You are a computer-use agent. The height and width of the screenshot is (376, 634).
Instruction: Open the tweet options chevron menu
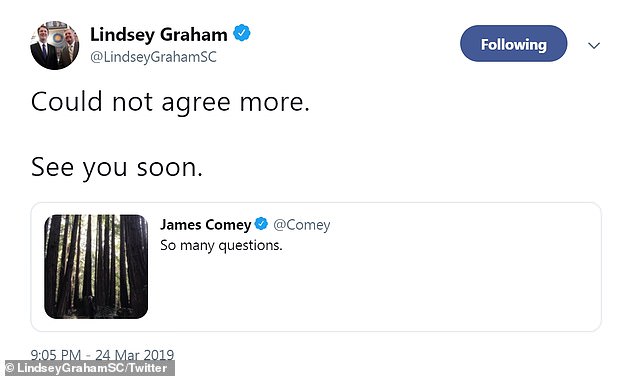(x=594, y=45)
